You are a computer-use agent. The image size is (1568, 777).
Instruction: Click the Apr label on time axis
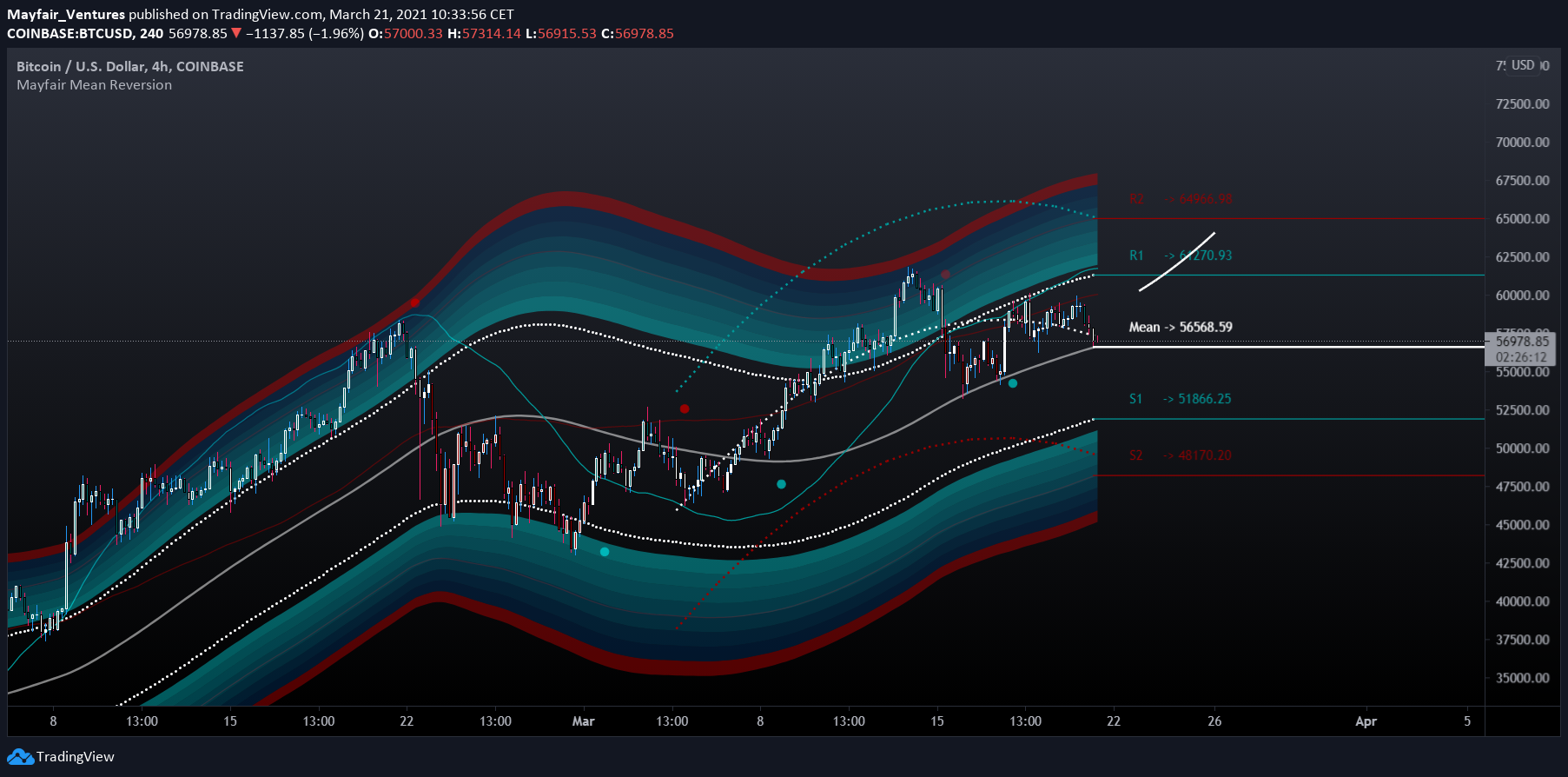click(x=1366, y=721)
